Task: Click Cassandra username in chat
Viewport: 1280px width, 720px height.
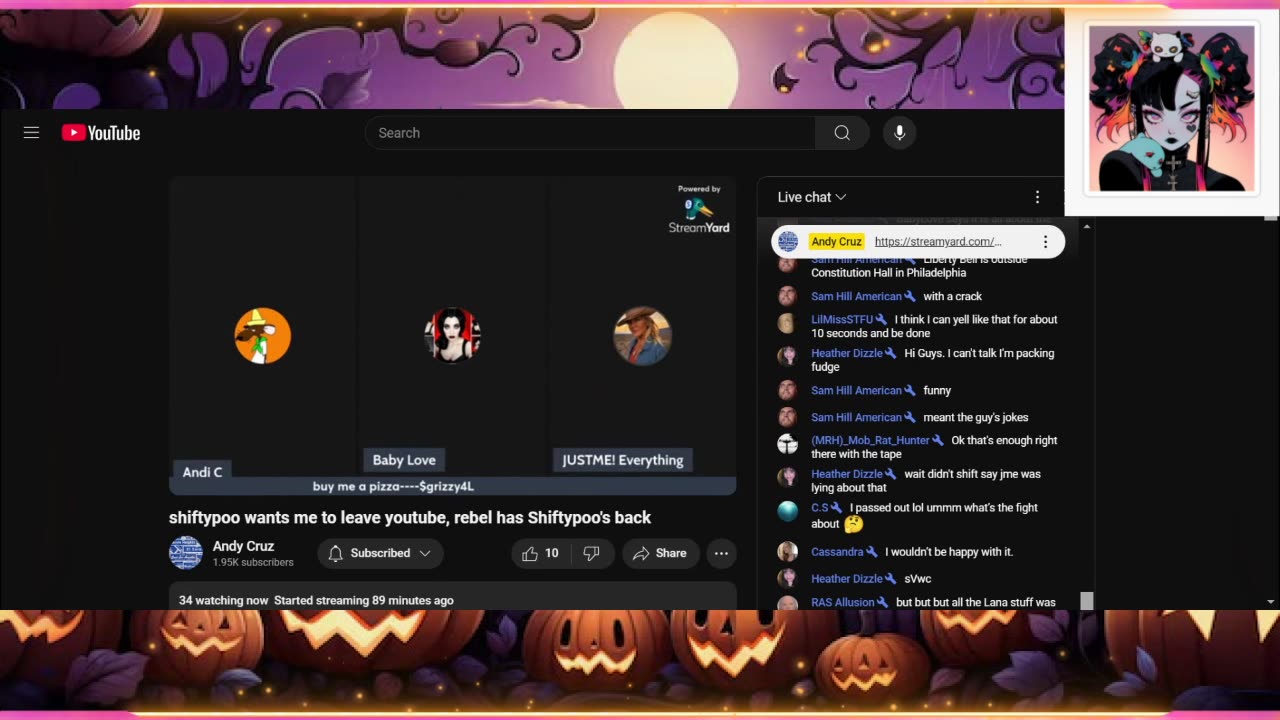Action: tap(837, 552)
